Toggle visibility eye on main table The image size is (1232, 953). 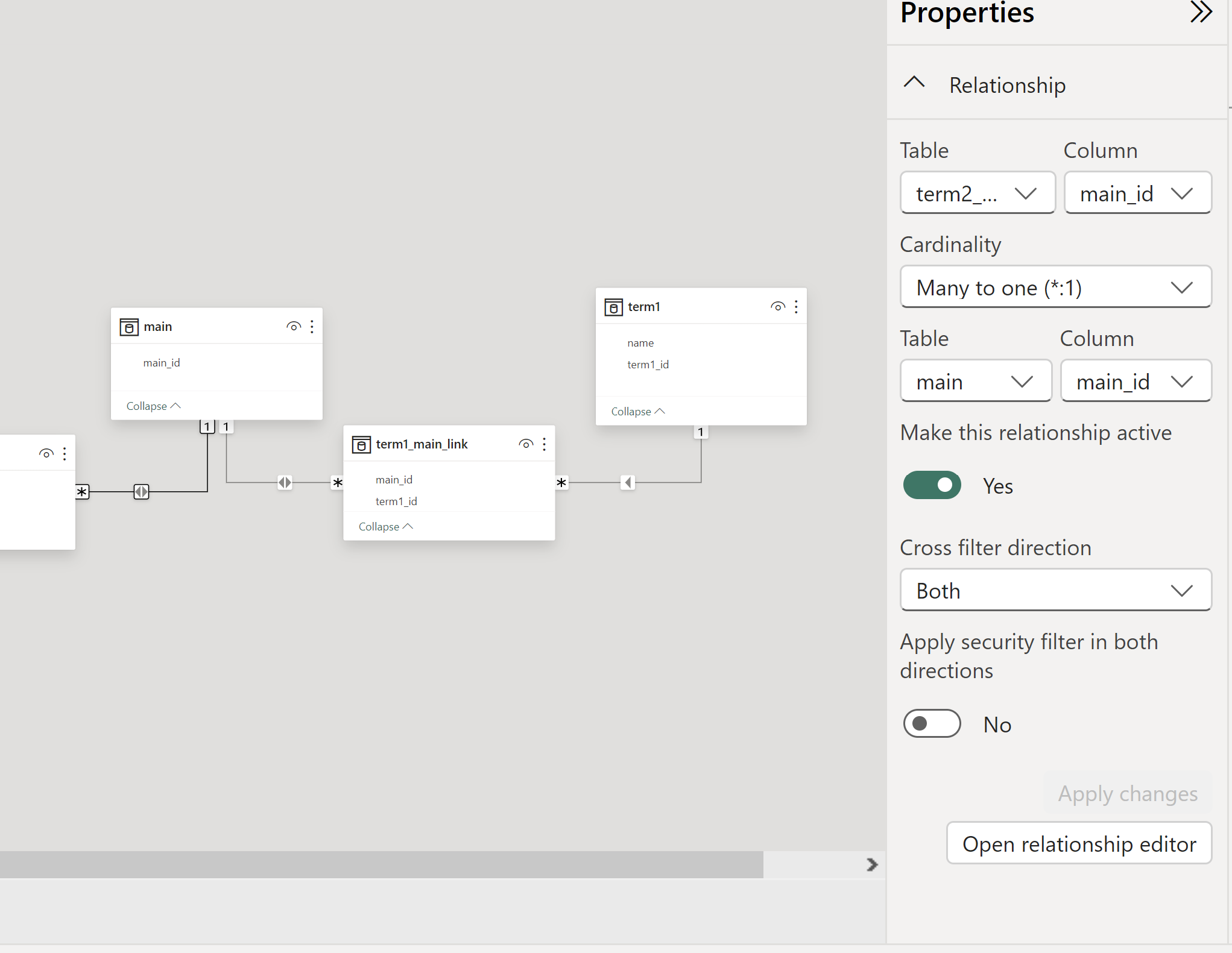tap(294, 326)
